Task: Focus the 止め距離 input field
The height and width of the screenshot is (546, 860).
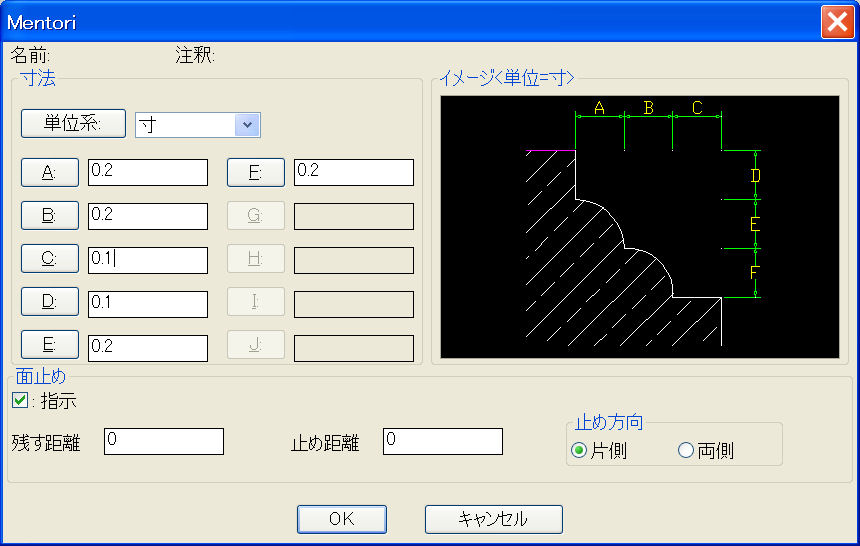Action: tap(443, 441)
